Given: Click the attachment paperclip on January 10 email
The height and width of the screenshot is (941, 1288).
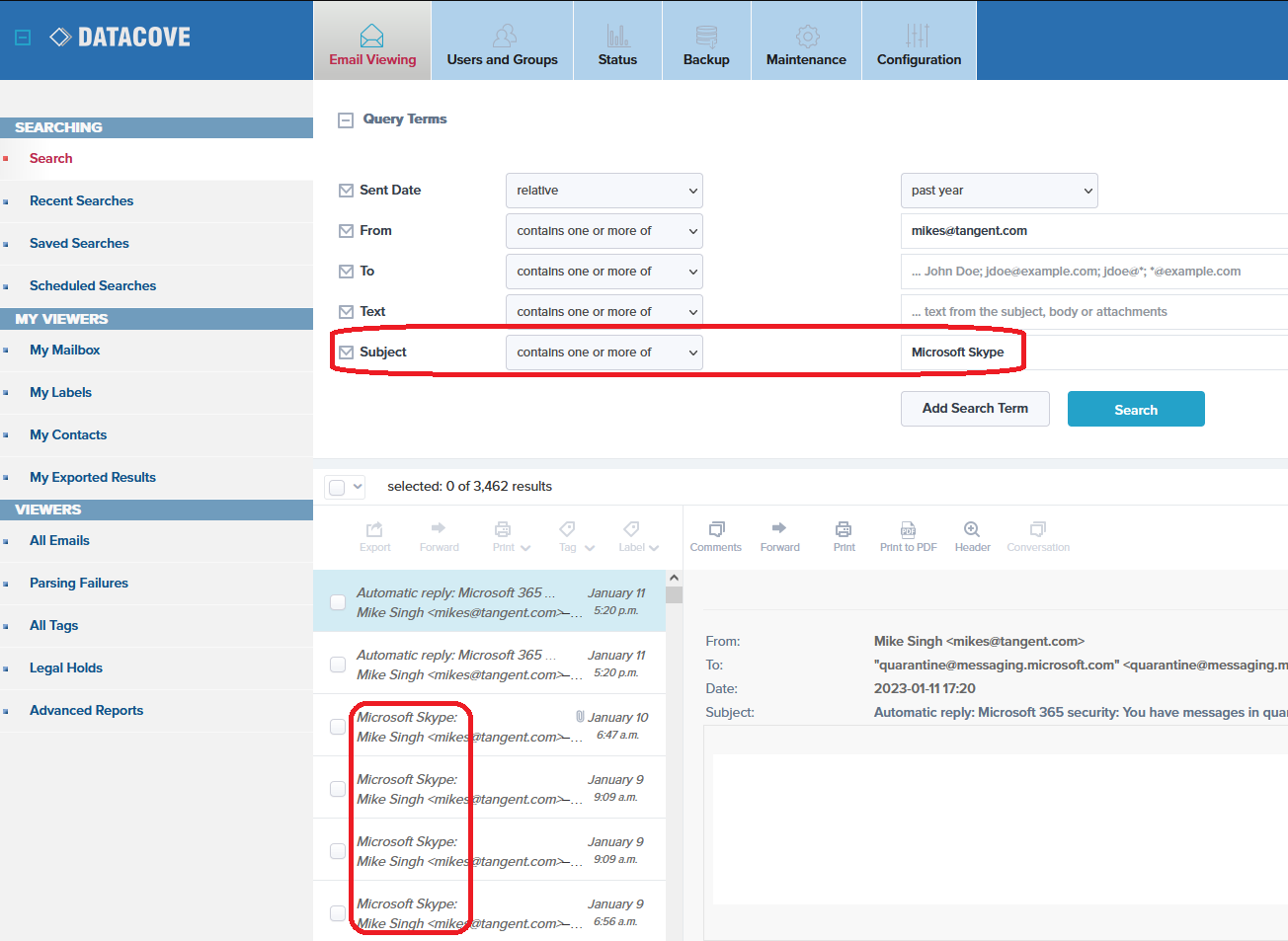Looking at the screenshot, I should (x=580, y=717).
